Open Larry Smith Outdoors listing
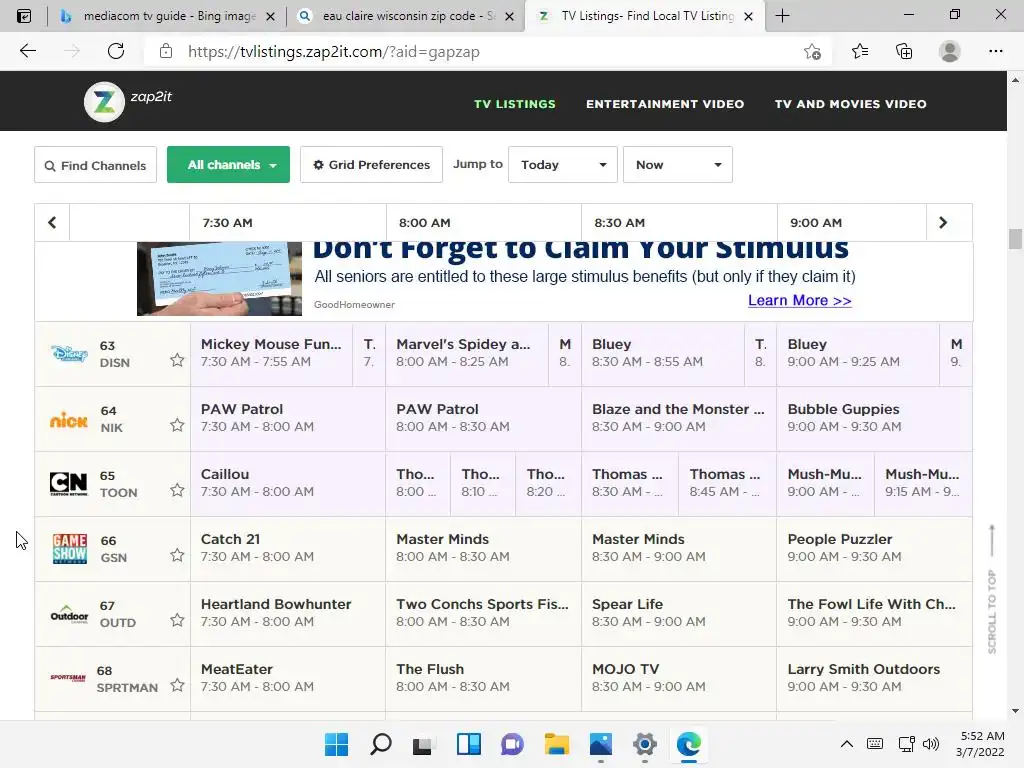The image size is (1024, 768). tap(874, 679)
